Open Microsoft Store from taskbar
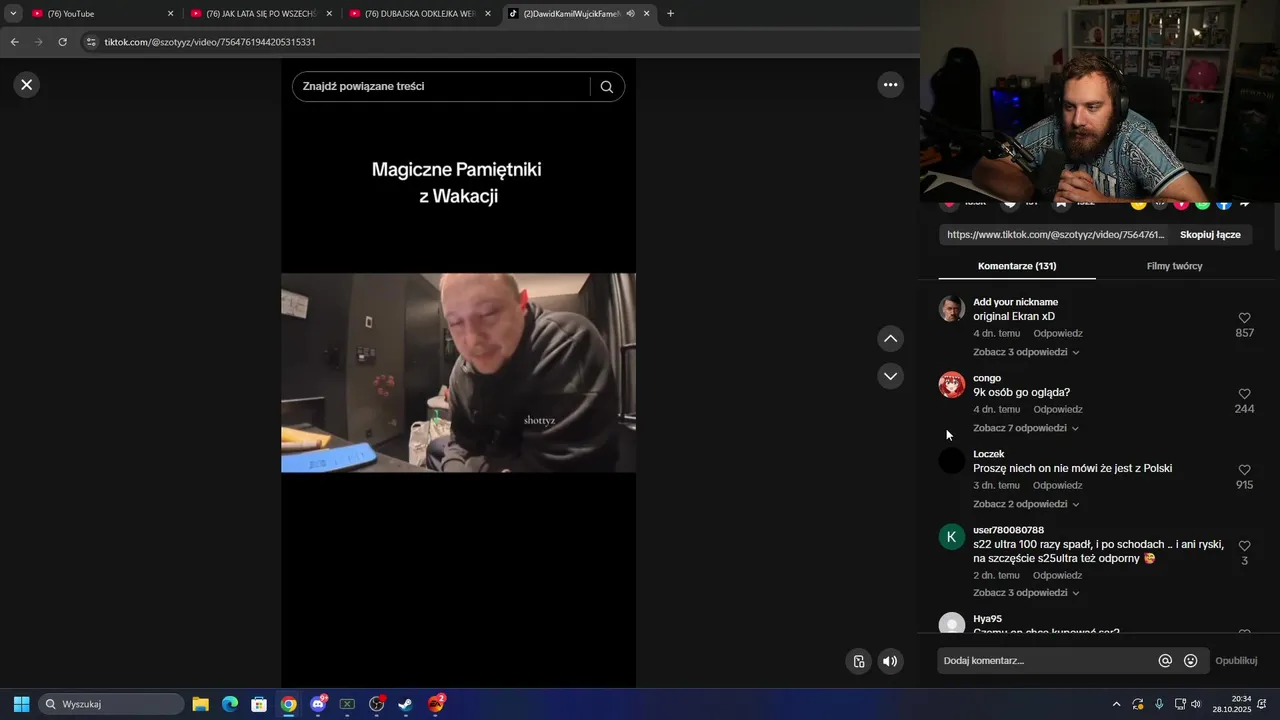Screen dimensions: 1280x720 click(x=259, y=704)
